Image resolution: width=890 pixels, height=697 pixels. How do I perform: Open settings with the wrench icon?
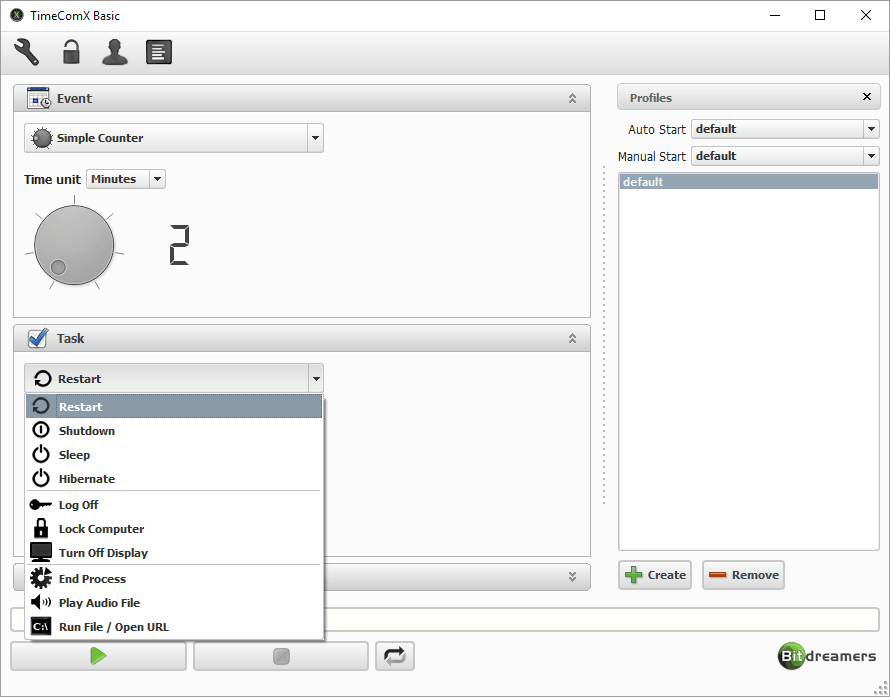[x=27, y=52]
